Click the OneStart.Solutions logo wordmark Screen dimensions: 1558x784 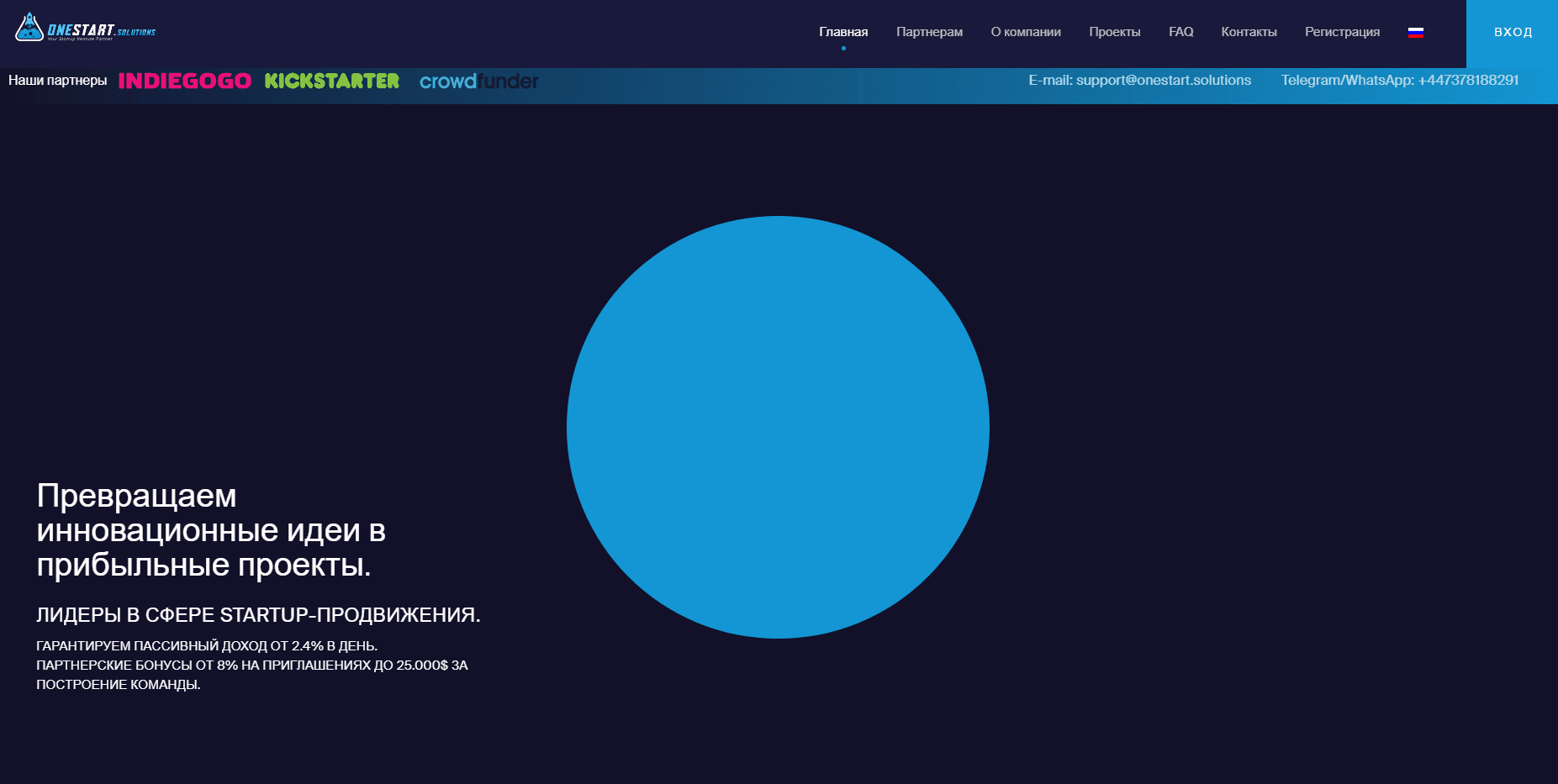(x=101, y=30)
